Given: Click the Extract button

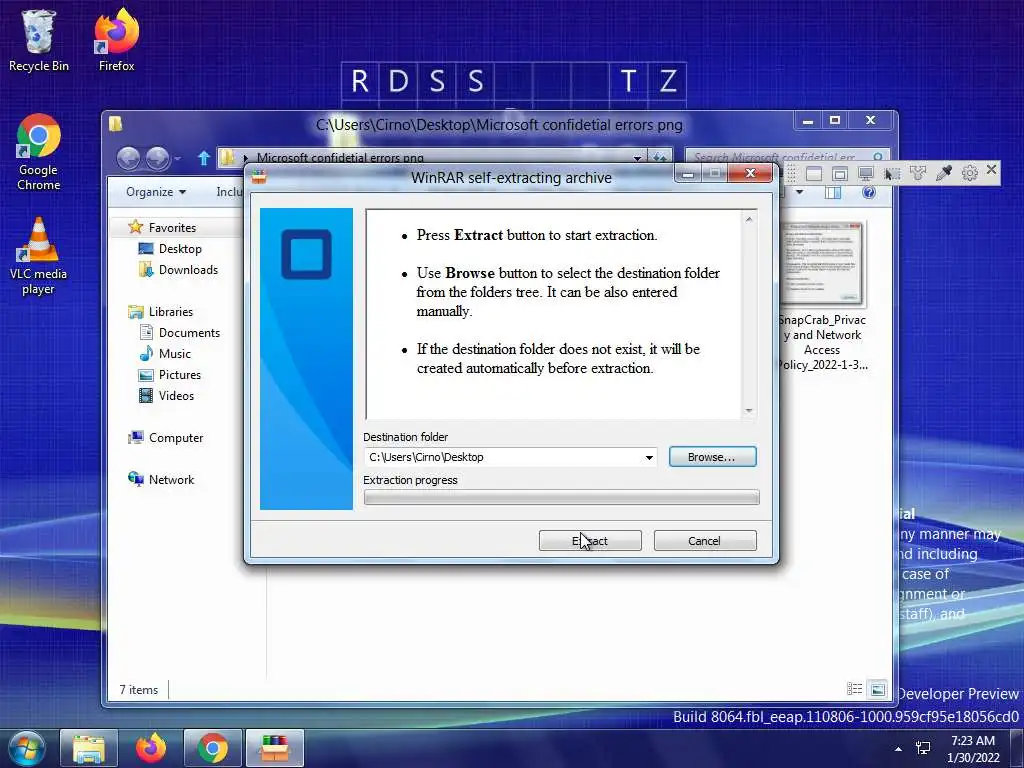Looking at the screenshot, I should point(590,541).
